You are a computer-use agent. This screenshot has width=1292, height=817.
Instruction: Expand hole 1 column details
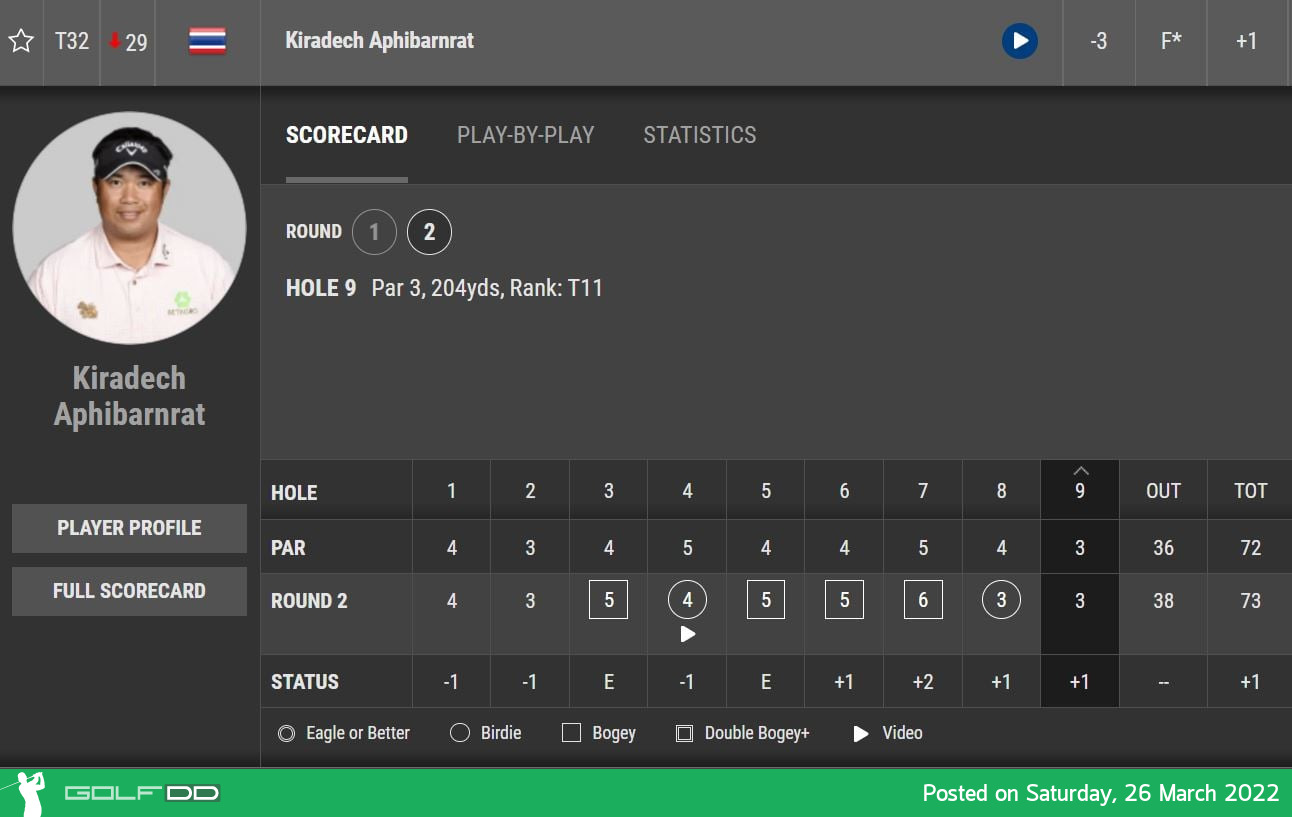[x=451, y=491]
